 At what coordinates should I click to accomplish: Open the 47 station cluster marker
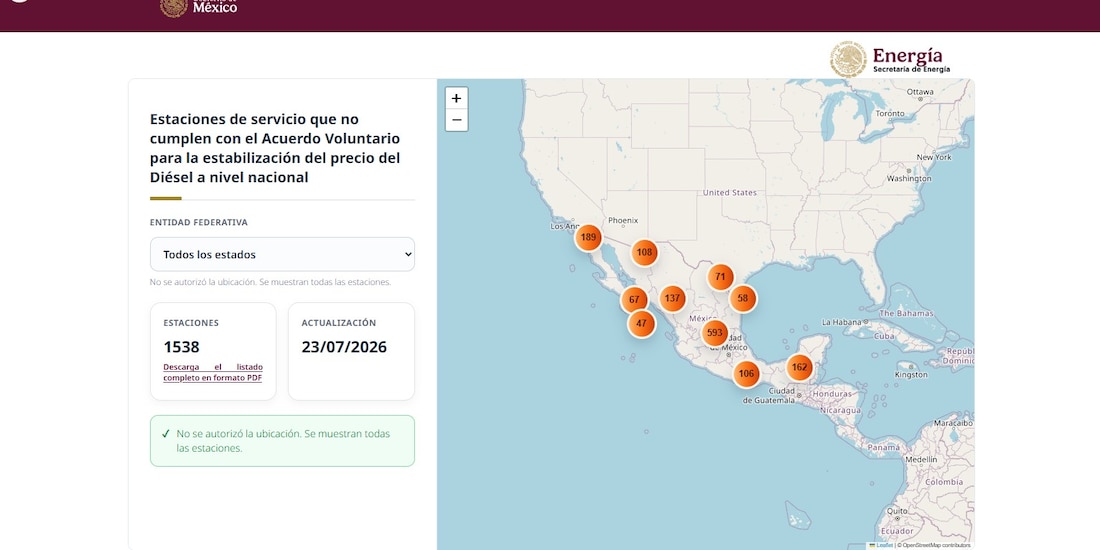(641, 323)
